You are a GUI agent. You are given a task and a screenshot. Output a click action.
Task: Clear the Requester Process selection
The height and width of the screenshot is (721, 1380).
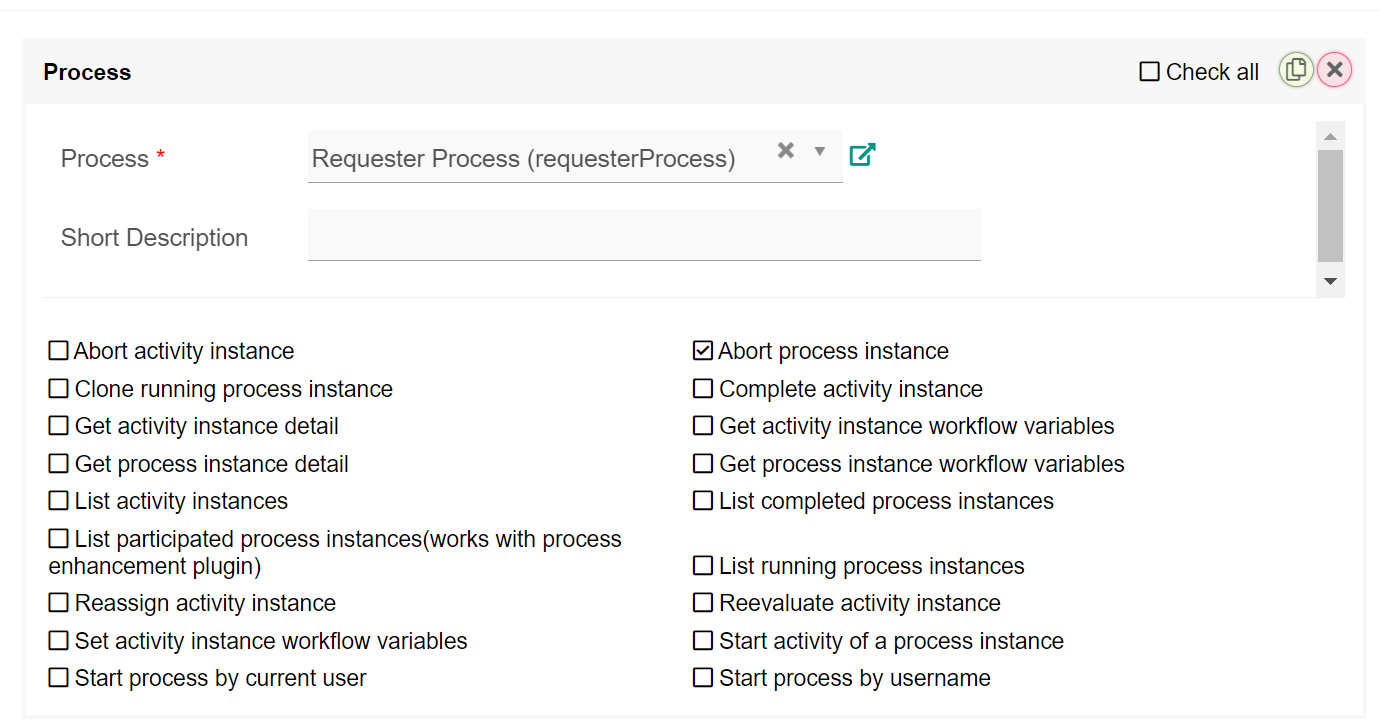click(x=786, y=151)
